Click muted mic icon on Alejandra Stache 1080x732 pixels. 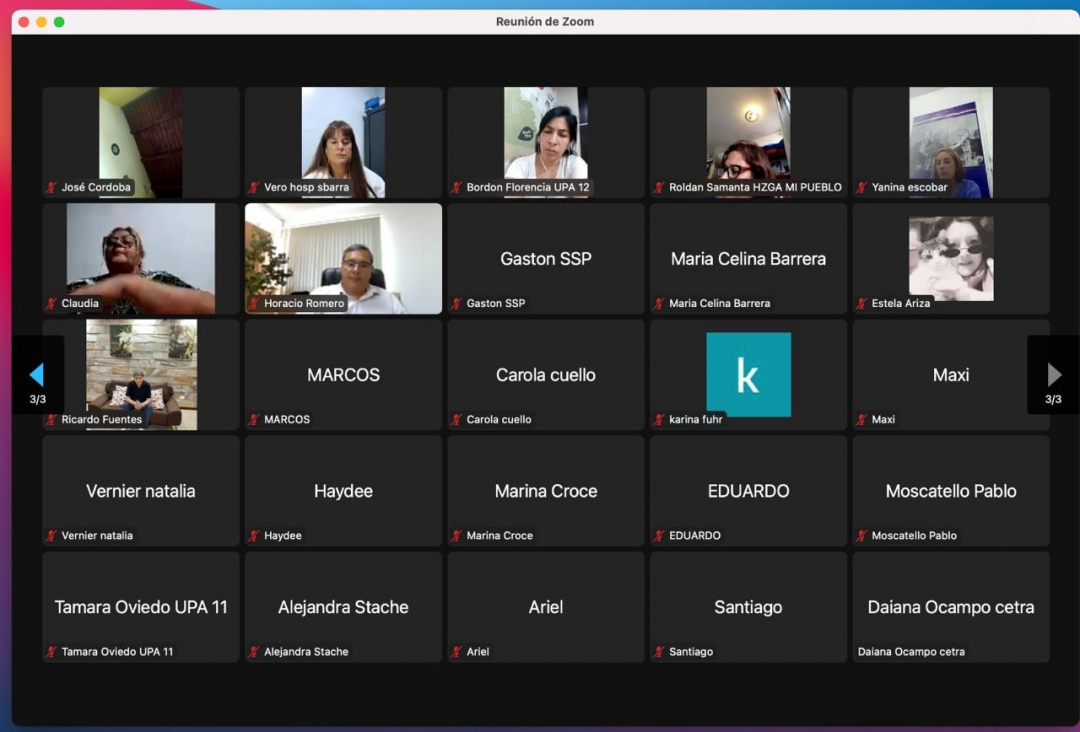click(254, 651)
